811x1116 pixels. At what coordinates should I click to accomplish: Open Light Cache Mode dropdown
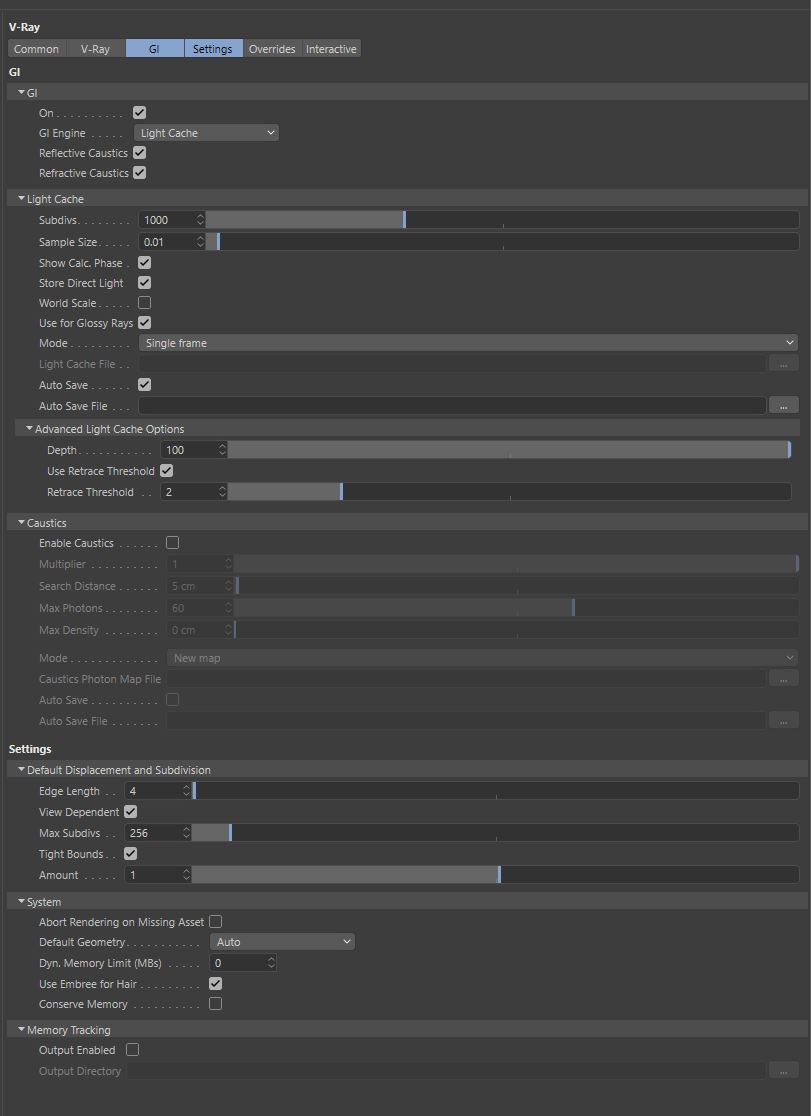(469, 343)
